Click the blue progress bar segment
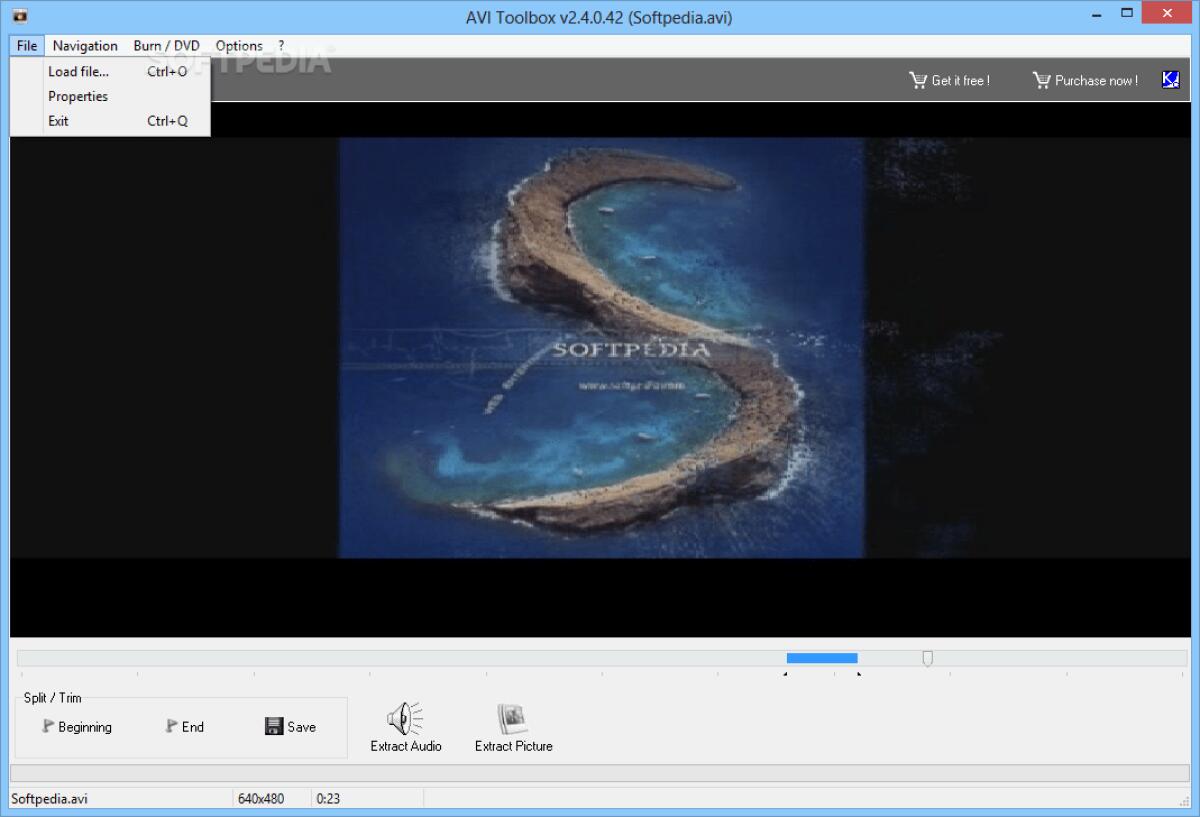Viewport: 1200px width, 817px height. click(x=821, y=657)
